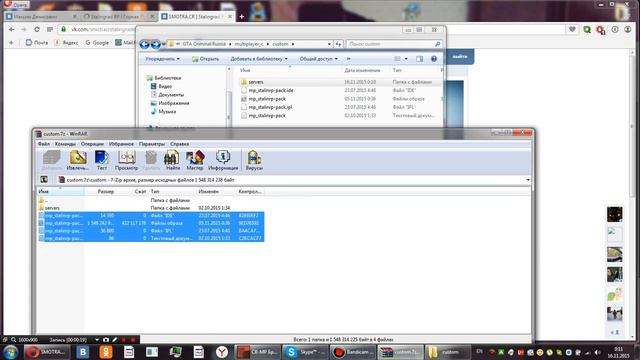640x360 pixels.
Task: Click the Find (Найти) binoculars icon
Action: click(172, 160)
